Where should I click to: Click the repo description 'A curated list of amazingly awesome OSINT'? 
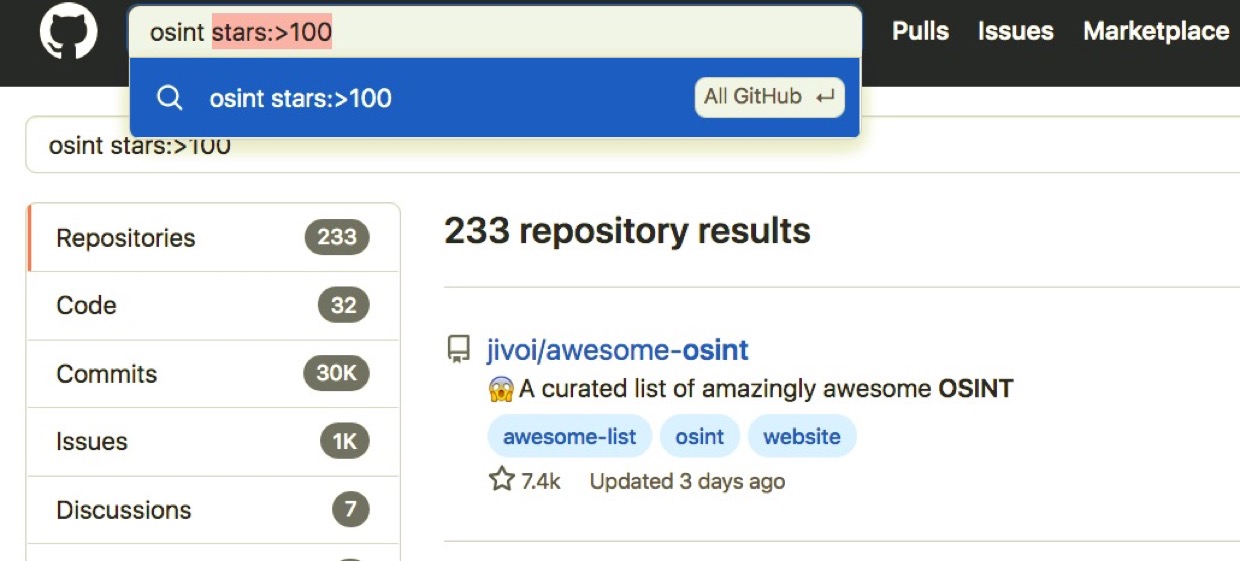pyautogui.click(x=766, y=389)
